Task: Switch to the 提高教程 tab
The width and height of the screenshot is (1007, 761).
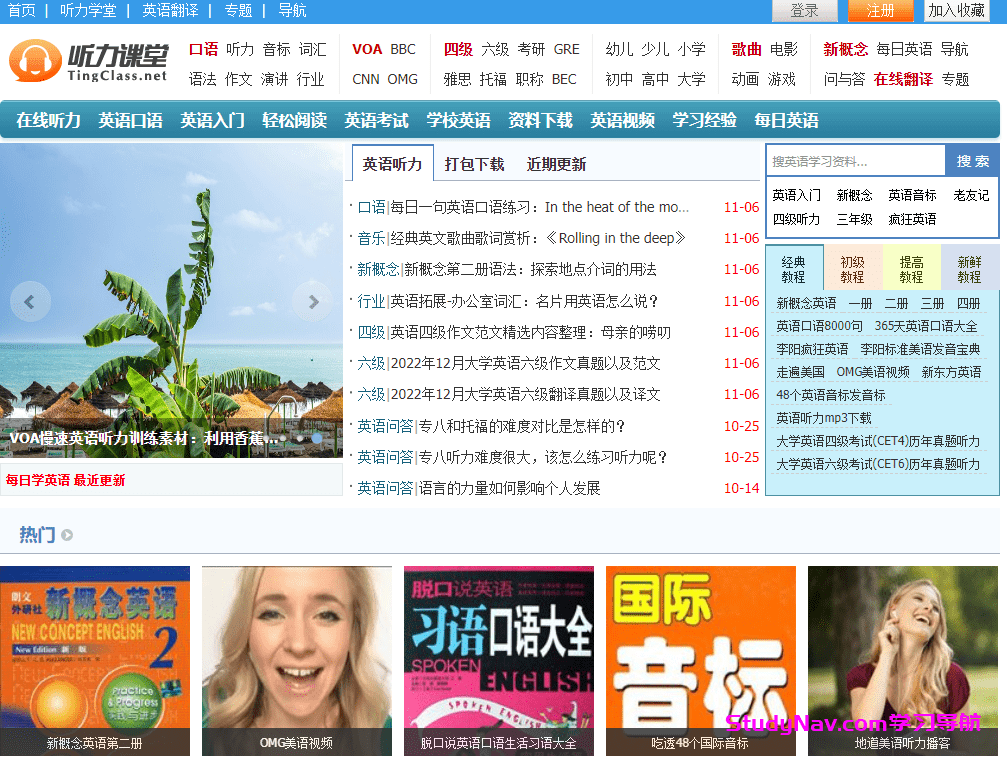Action: [911, 268]
